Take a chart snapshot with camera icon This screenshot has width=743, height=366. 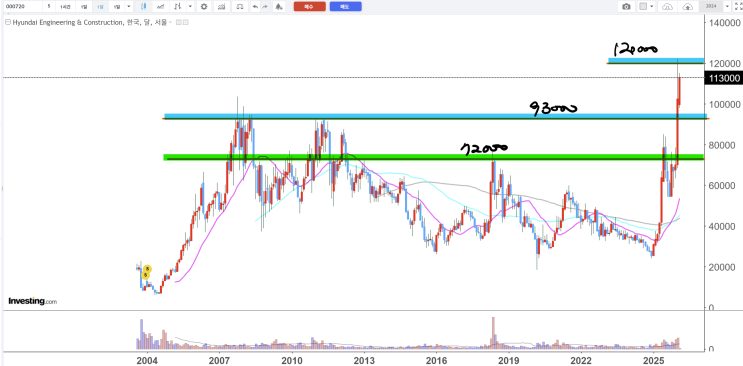pos(626,7)
